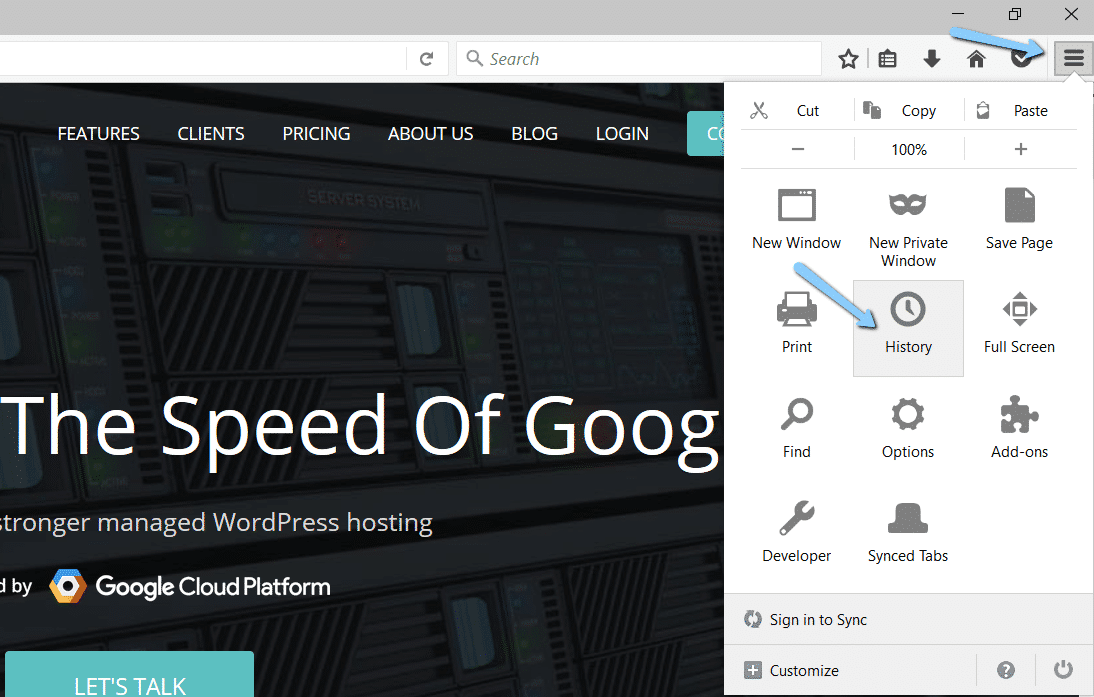This screenshot has height=697, width=1094.
Task: Open the PRICING menu item
Action: (316, 133)
